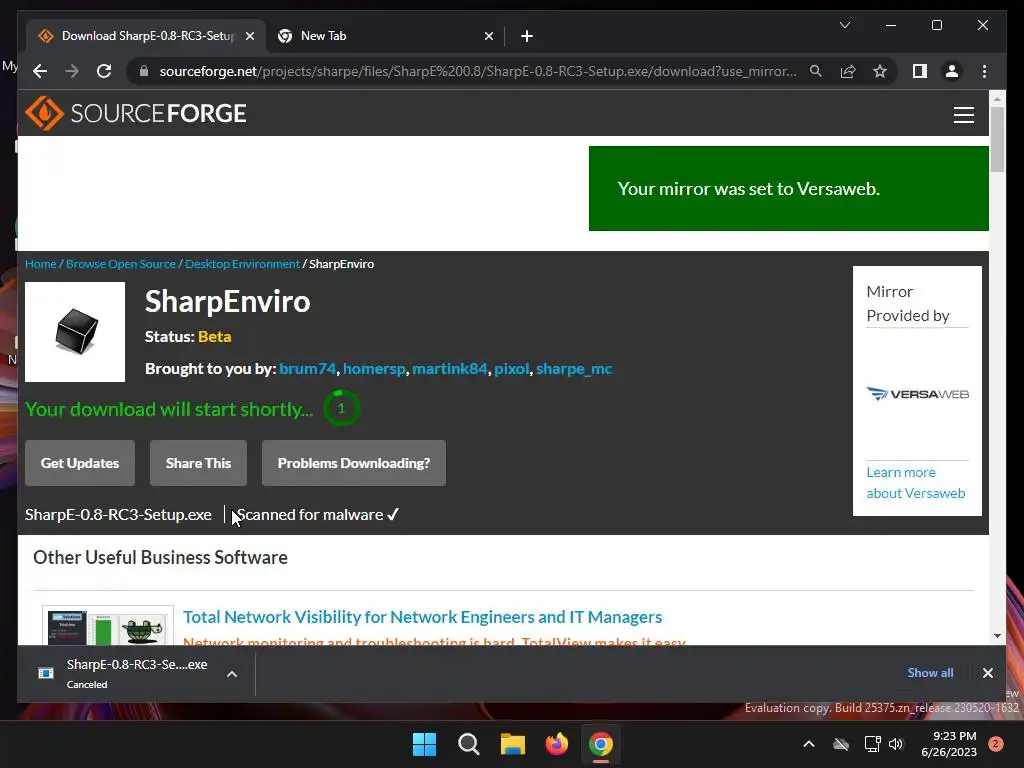This screenshot has height=768, width=1024.
Task: Click the Get Updates button
Action: point(80,463)
